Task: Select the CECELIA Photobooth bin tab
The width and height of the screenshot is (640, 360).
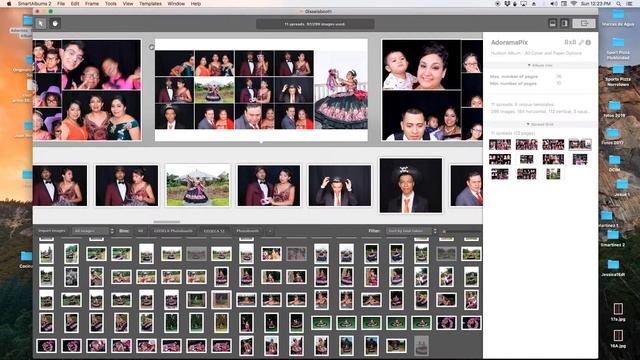Action: pos(173,231)
